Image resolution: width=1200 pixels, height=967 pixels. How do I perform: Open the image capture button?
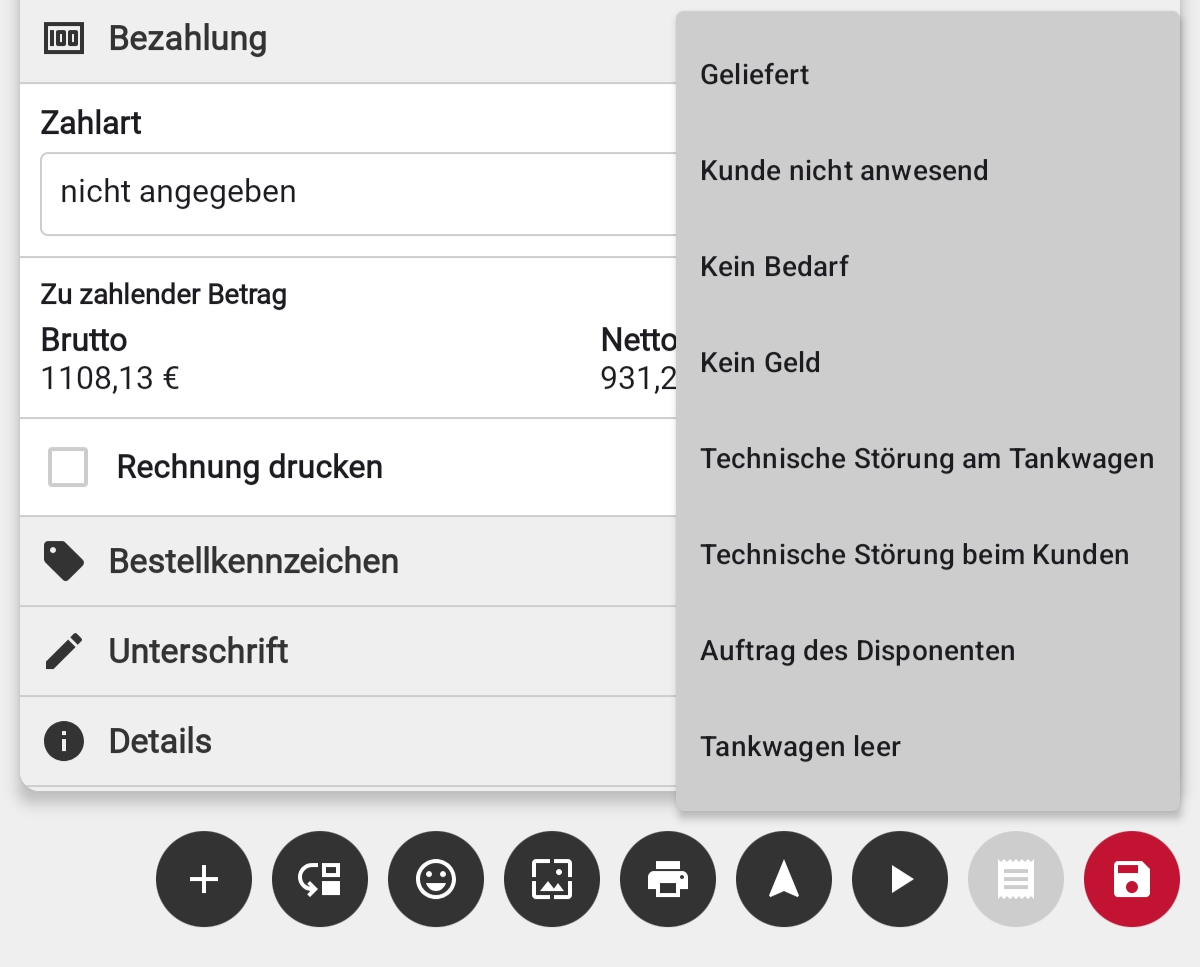coord(552,879)
